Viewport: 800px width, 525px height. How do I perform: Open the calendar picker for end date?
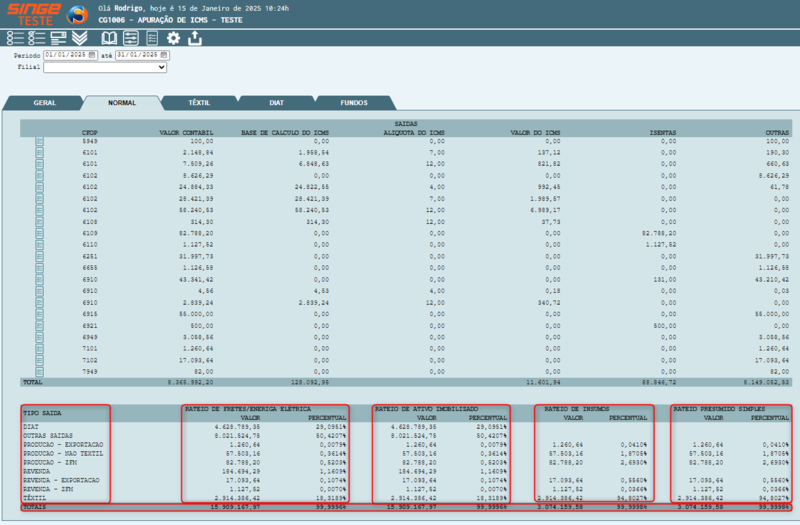[164, 55]
